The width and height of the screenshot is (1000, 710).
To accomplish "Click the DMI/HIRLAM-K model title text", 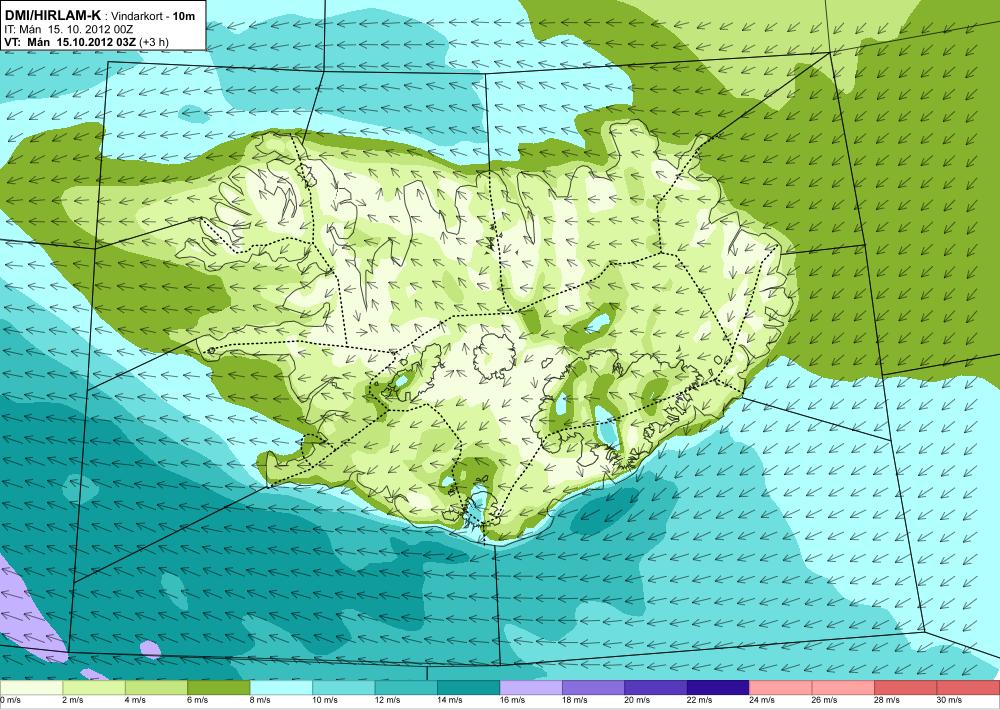I will (52, 16).
